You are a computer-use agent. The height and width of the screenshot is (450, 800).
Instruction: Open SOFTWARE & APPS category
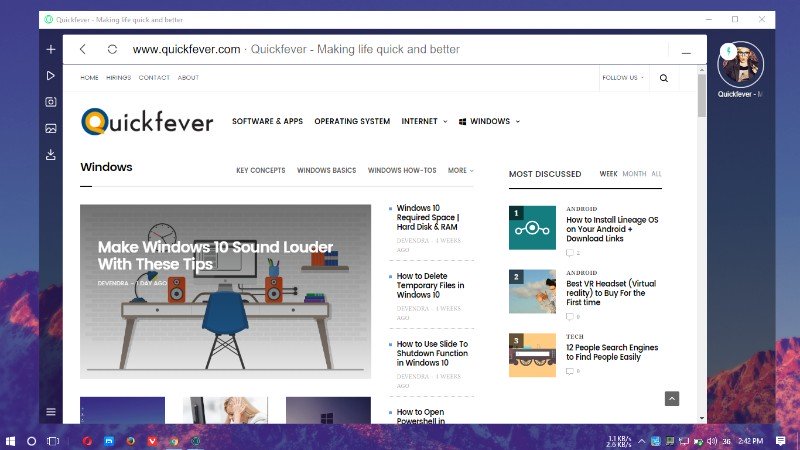[267, 121]
